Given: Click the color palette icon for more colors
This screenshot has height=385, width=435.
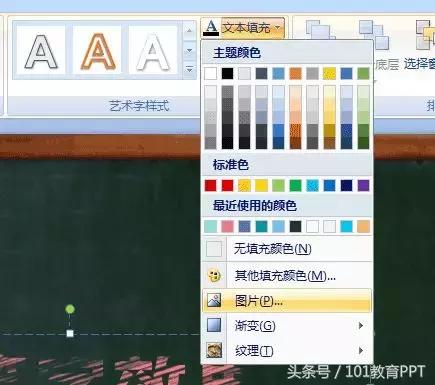Looking at the screenshot, I should [x=214, y=275].
